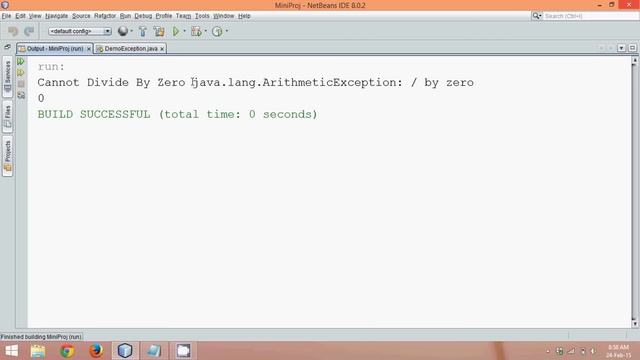
Task: Open the Team menu
Action: 183,16
